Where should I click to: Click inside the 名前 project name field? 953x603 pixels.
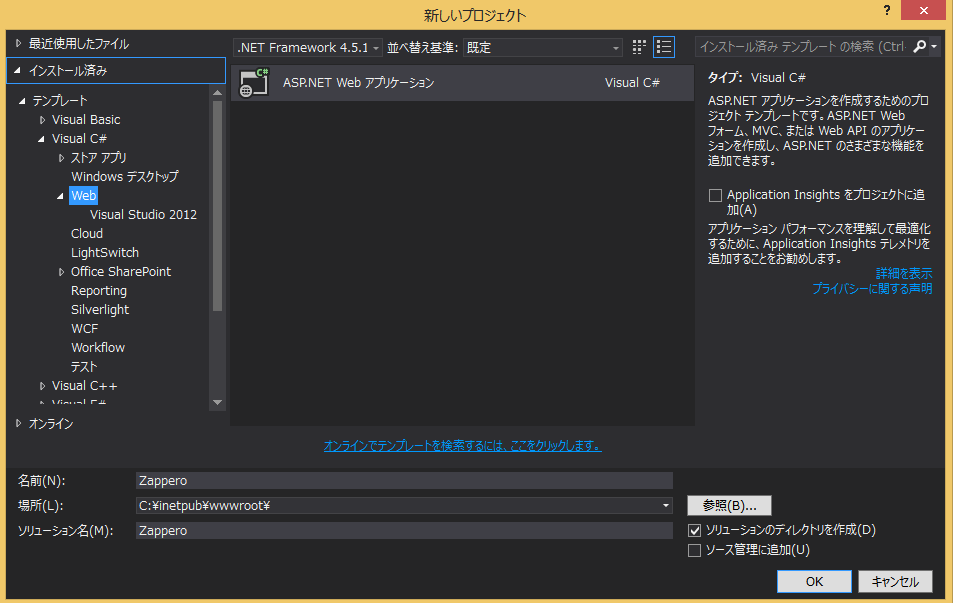(x=400, y=479)
